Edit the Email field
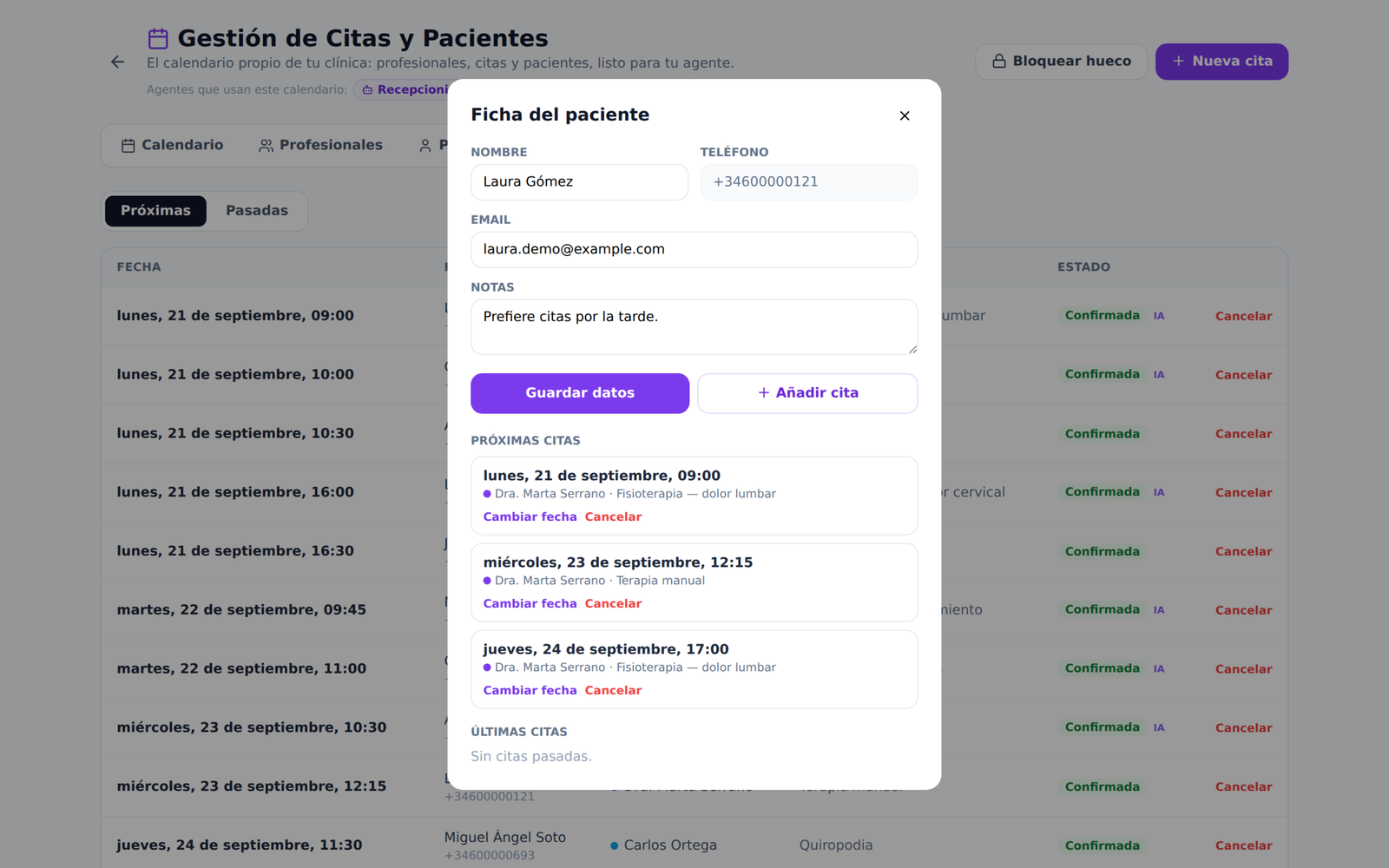 [694, 250]
